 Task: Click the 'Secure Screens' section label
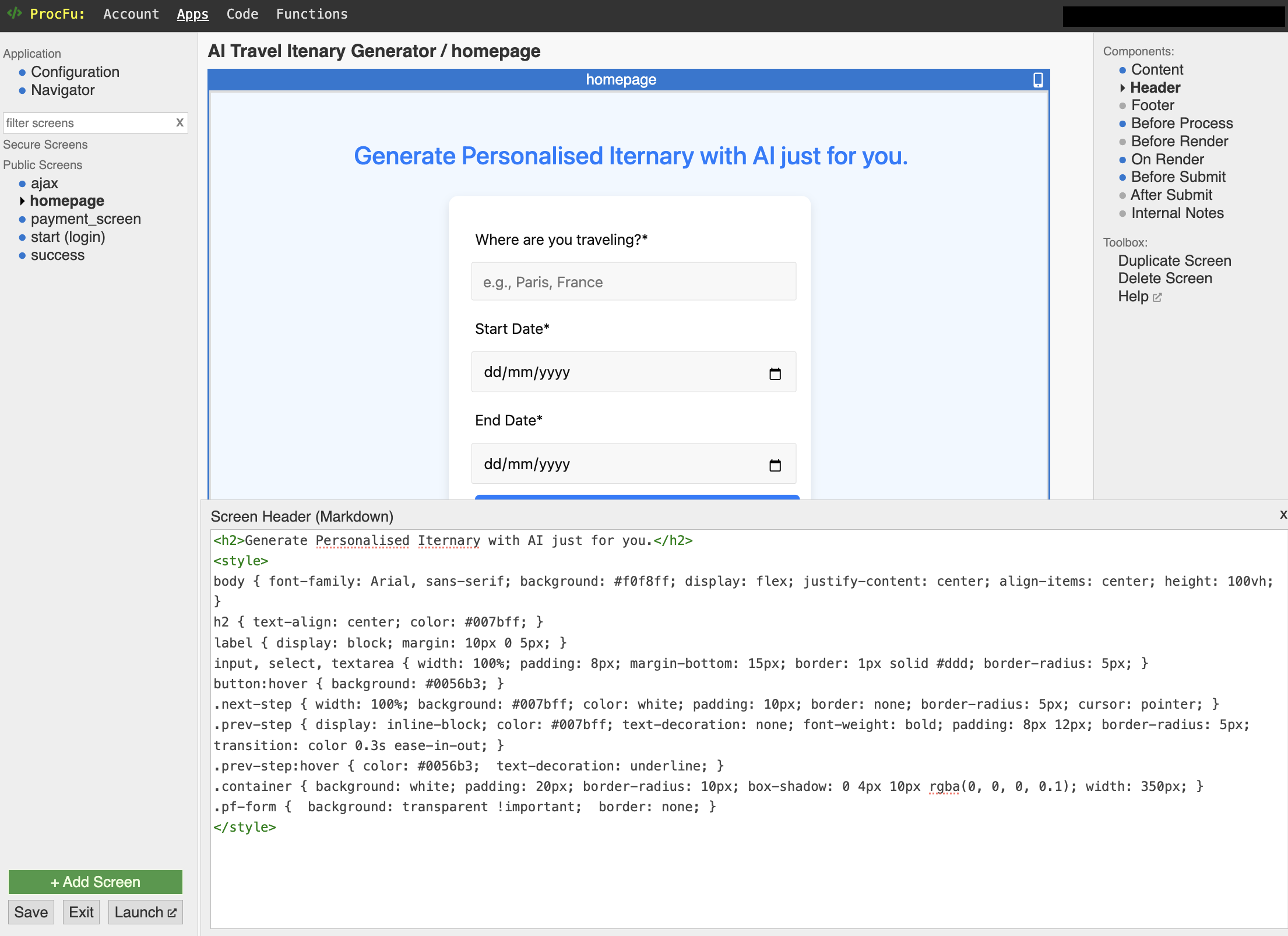pyautogui.click(x=45, y=145)
